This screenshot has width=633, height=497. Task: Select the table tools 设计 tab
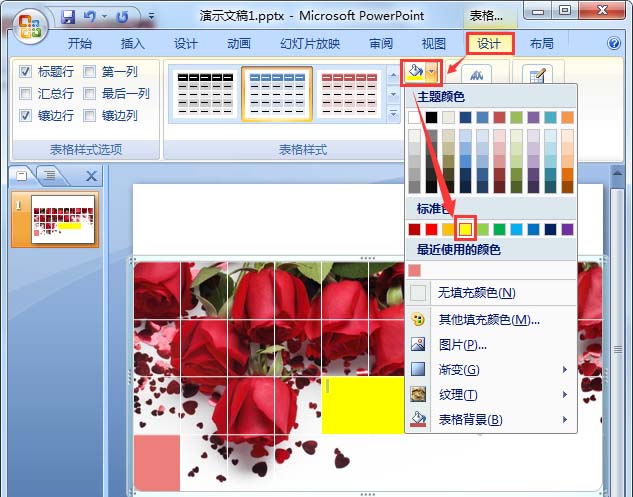[x=489, y=43]
